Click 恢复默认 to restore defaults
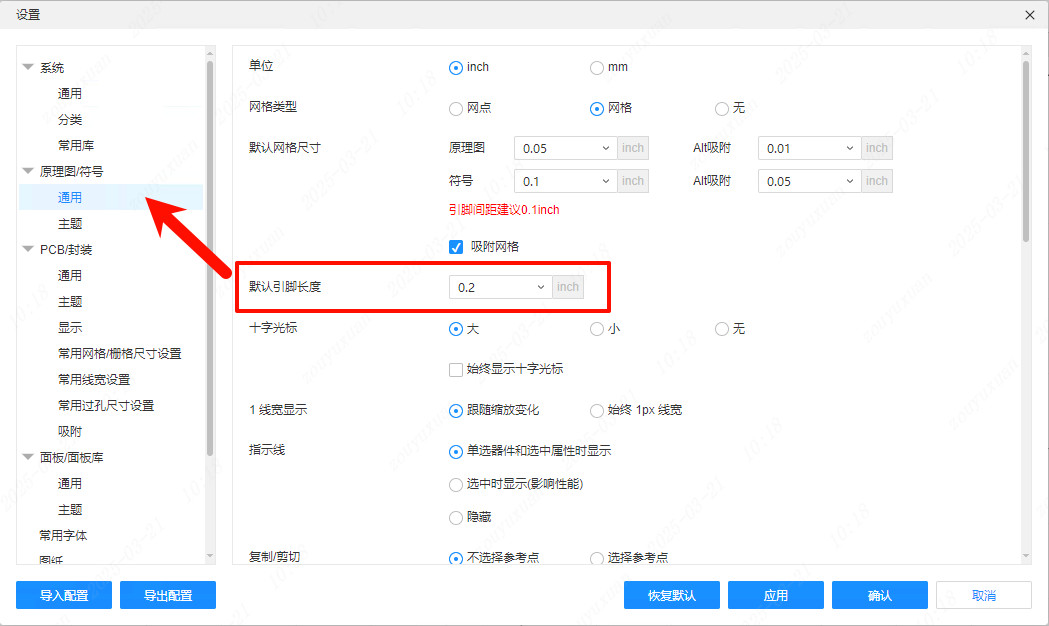The image size is (1049, 626). [x=671, y=595]
